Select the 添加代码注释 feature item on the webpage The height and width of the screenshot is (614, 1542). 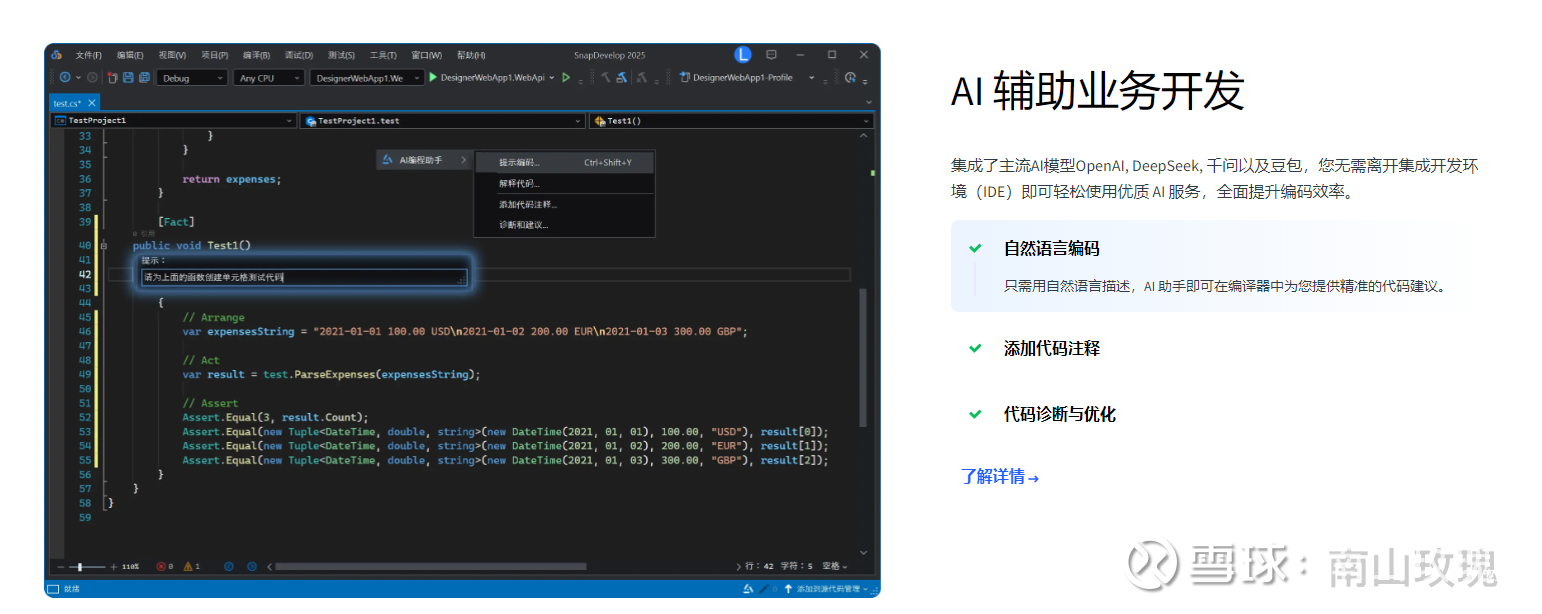click(x=1052, y=349)
